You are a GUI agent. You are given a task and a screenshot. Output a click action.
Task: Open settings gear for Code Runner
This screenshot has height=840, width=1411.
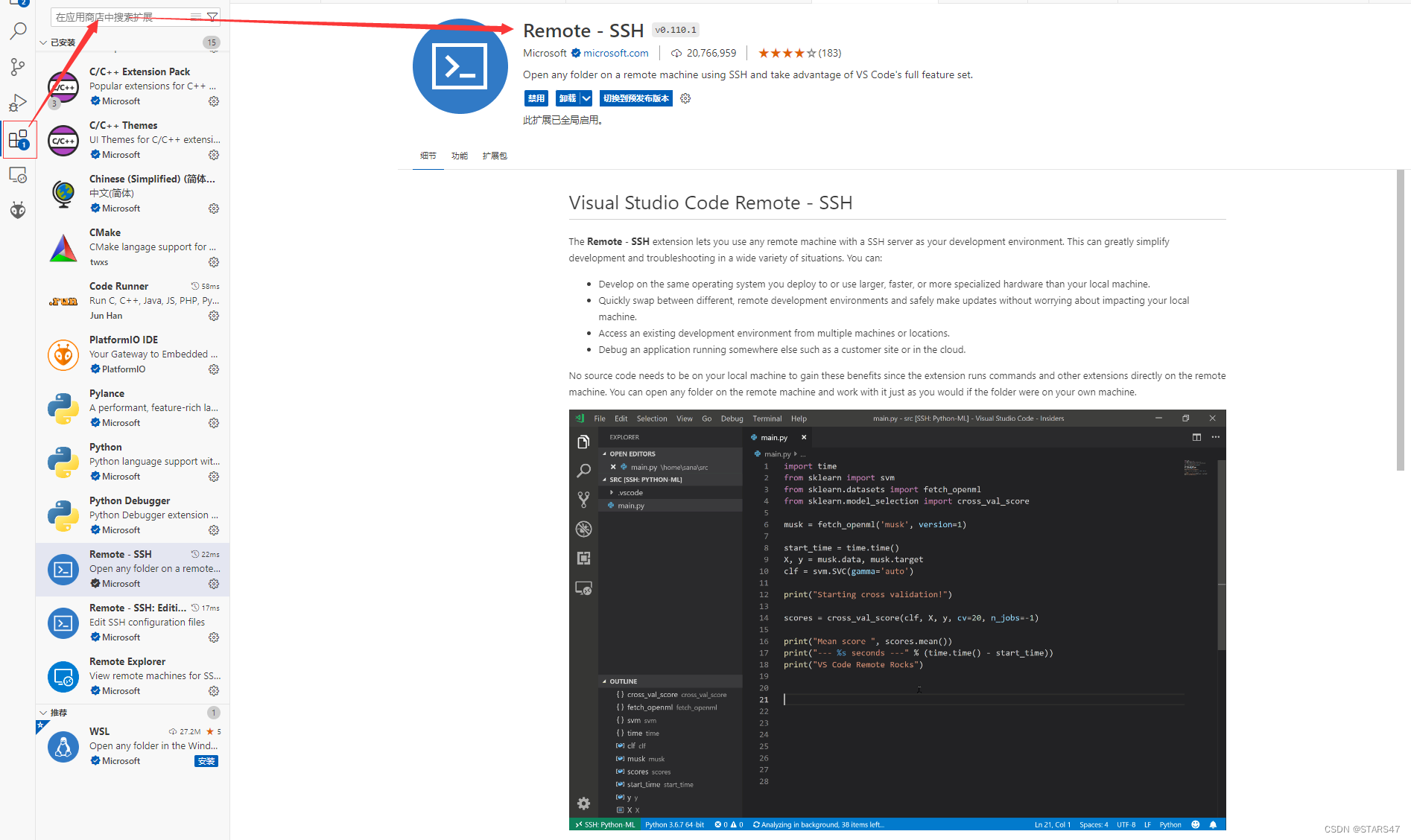(x=214, y=316)
